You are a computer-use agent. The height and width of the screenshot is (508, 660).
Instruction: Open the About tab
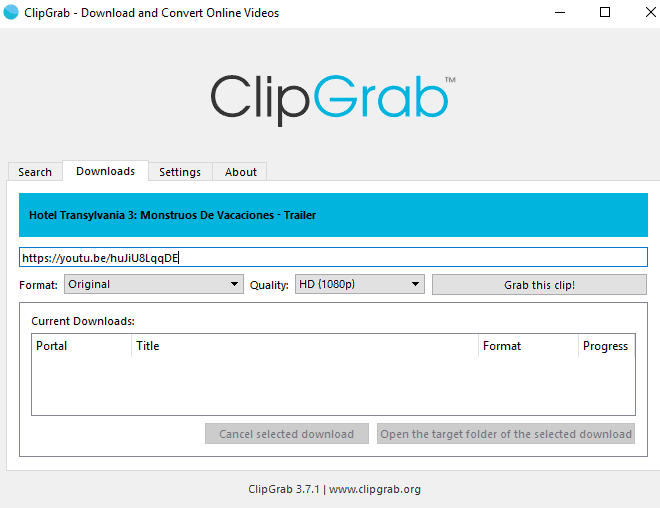click(240, 172)
